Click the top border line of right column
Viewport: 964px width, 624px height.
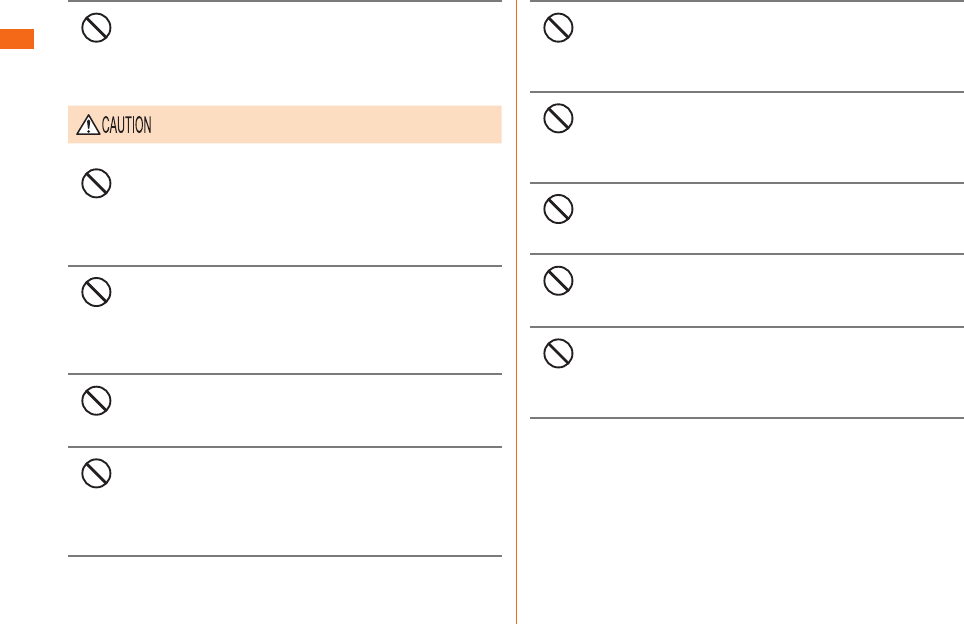[746, 1]
